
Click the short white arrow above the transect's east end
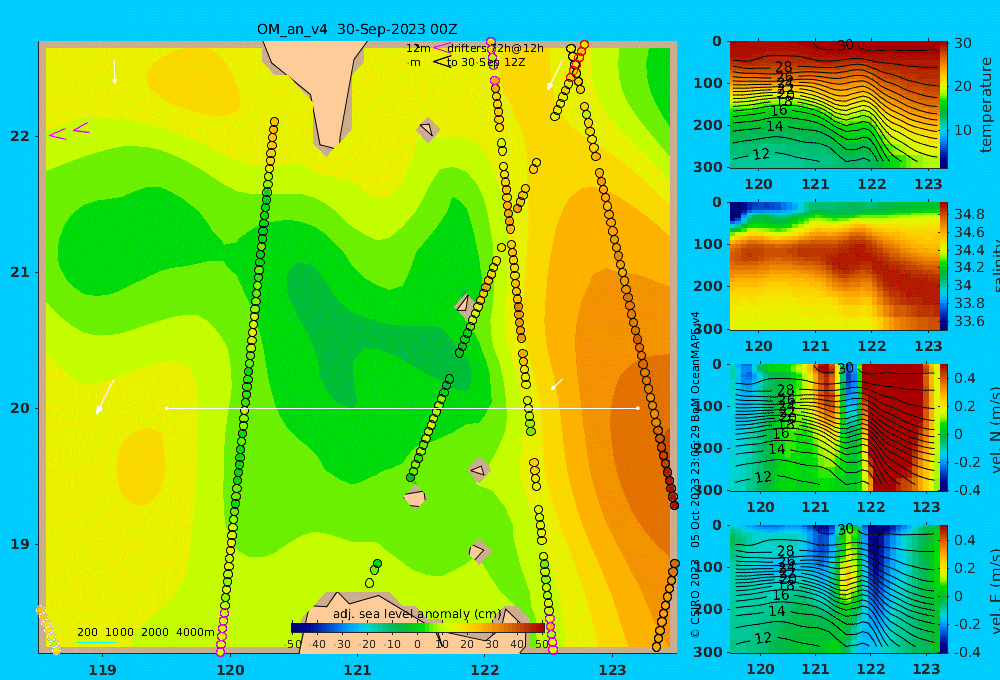[557, 384]
